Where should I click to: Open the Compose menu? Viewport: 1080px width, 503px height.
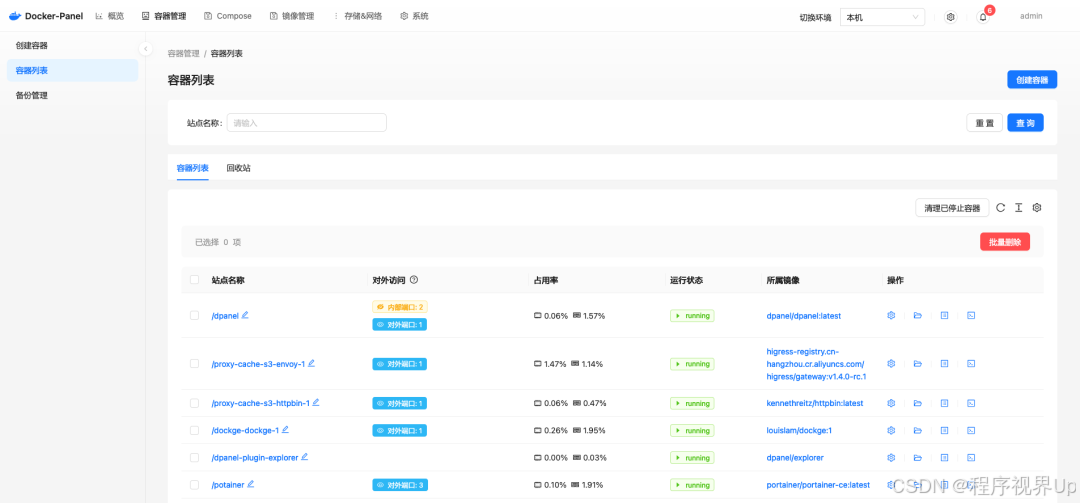point(228,16)
